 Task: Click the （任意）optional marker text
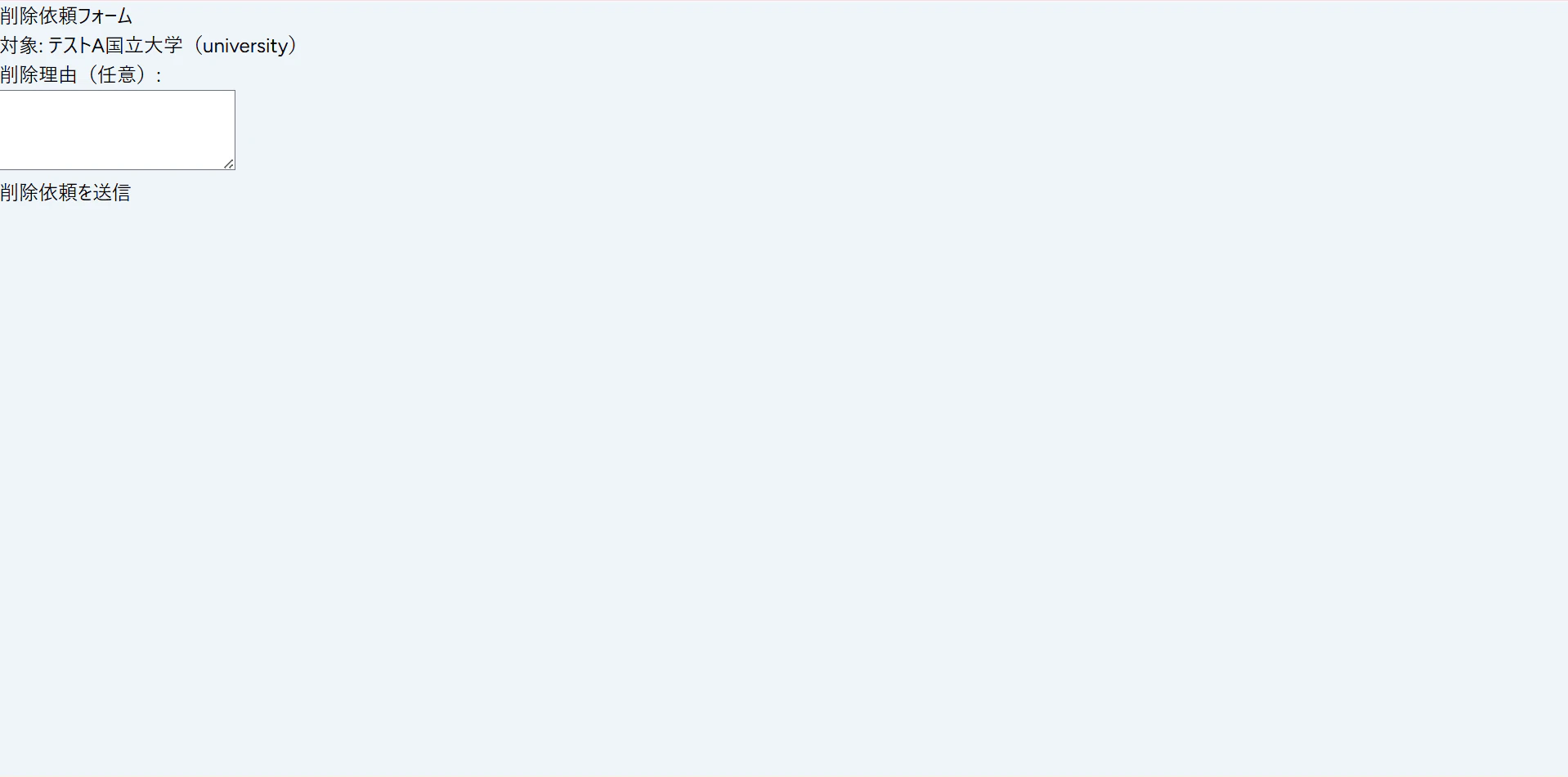click(x=116, y=75)
